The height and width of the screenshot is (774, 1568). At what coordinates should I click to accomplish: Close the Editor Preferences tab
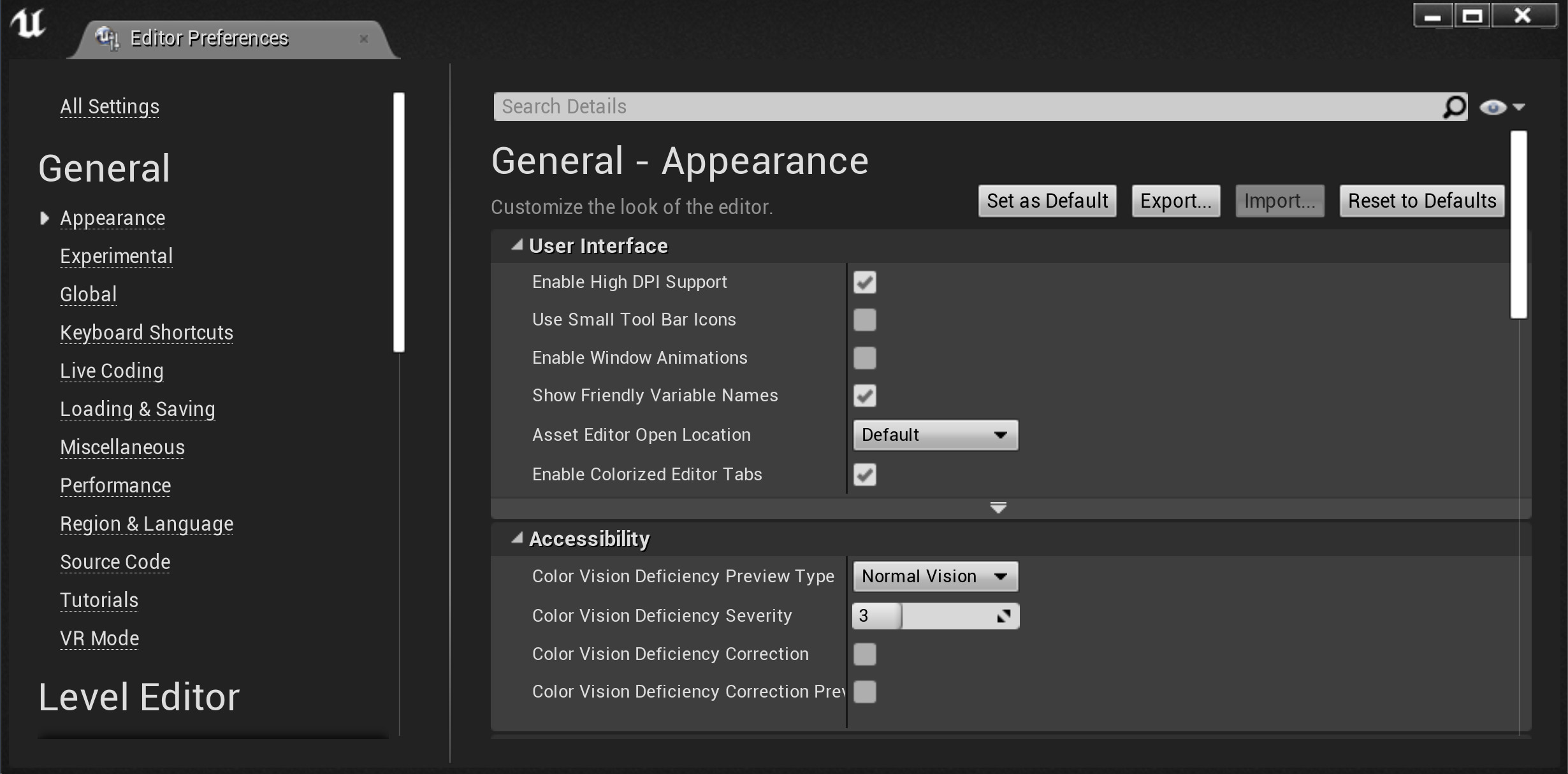pos(365,39)
